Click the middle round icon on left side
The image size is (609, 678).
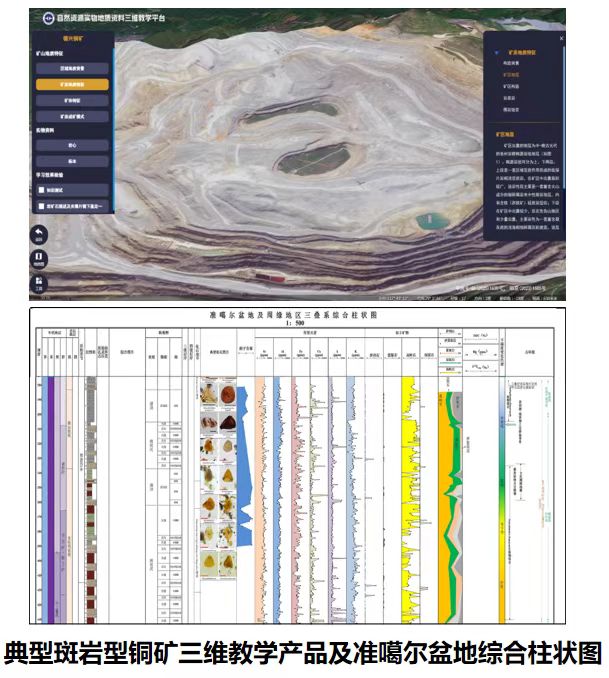pyautogui.click(x=39, y=260)
